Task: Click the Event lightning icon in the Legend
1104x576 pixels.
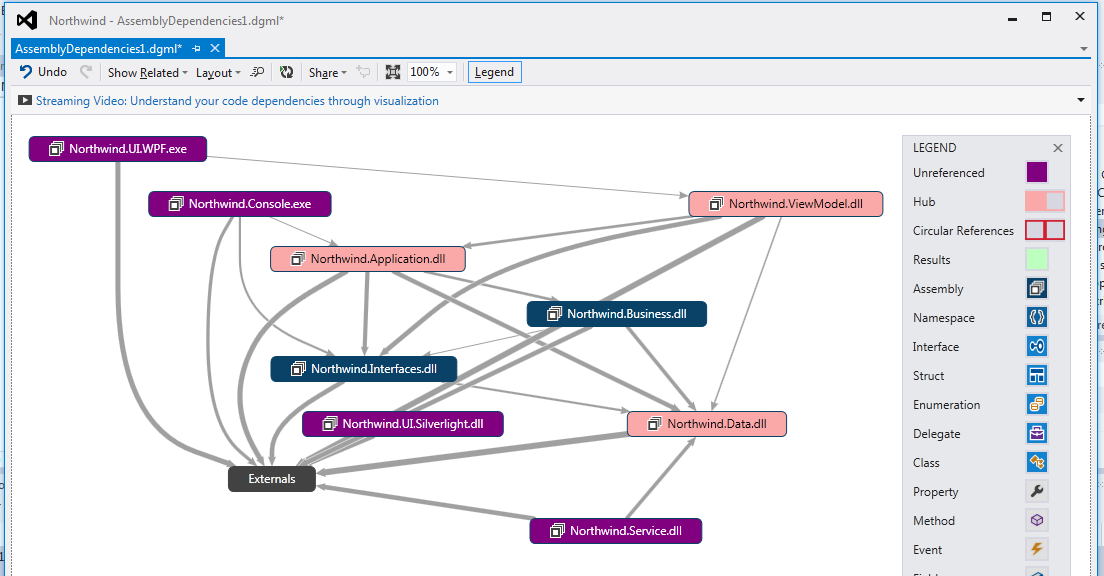Action: (1036, 549)
